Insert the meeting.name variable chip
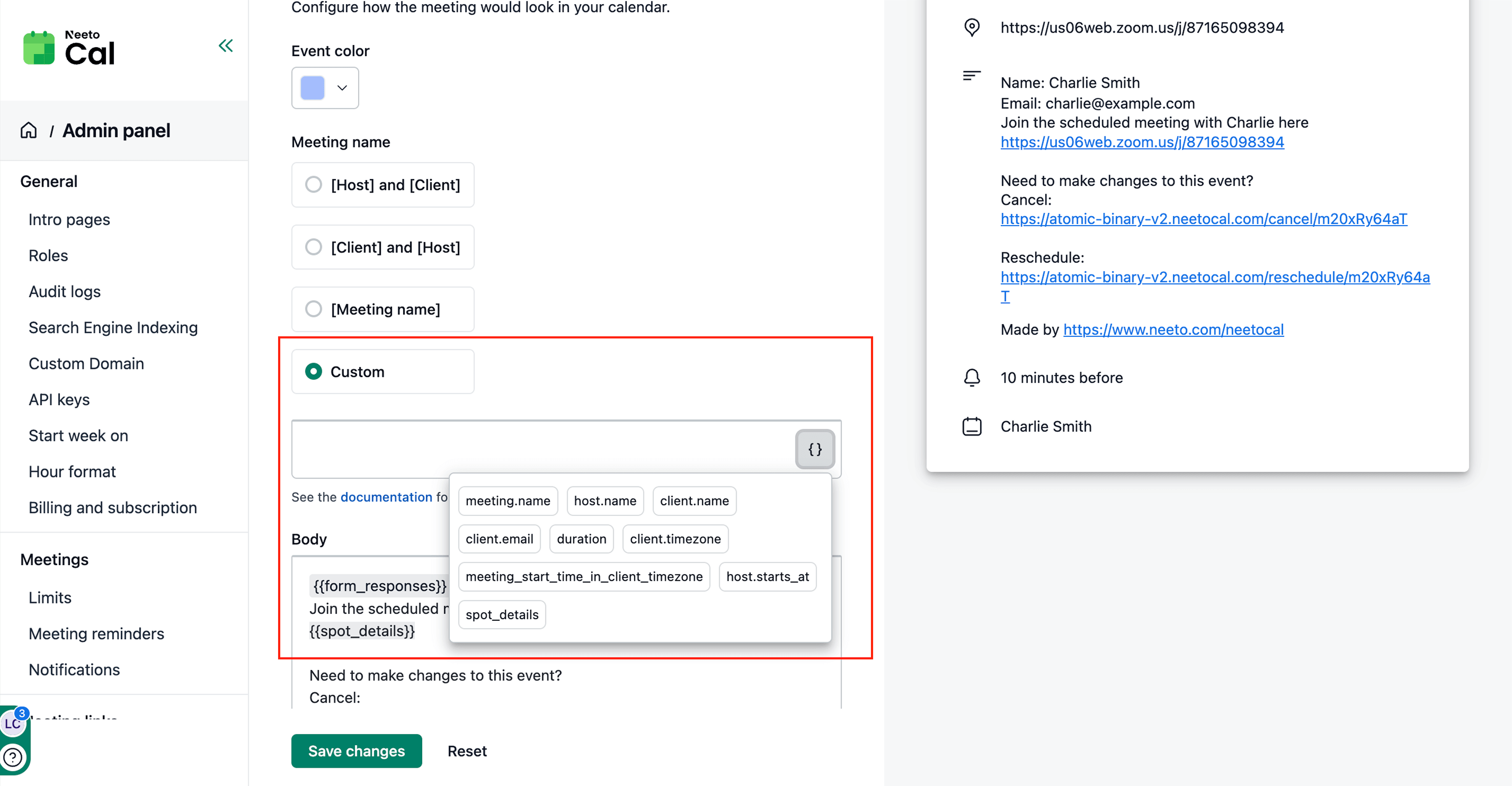Image resolution: width=1512 pixels, height=786 pixels. pyautogui.click(x=507, y=501)
